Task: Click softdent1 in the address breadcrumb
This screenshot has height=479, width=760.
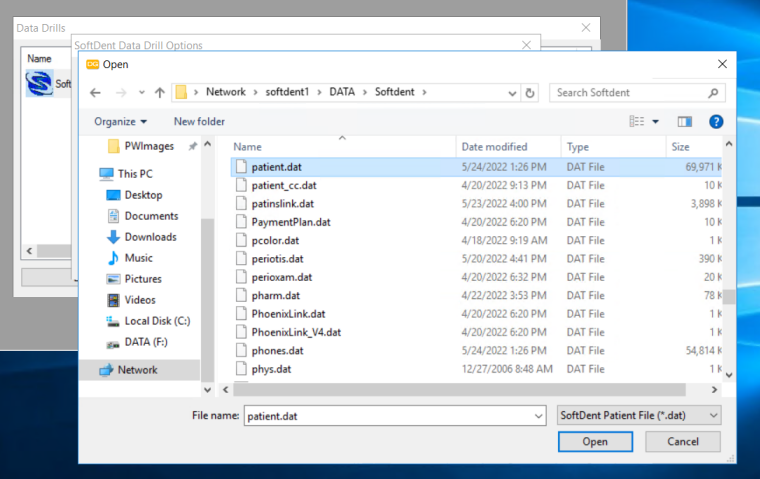Action: point(287,92)
